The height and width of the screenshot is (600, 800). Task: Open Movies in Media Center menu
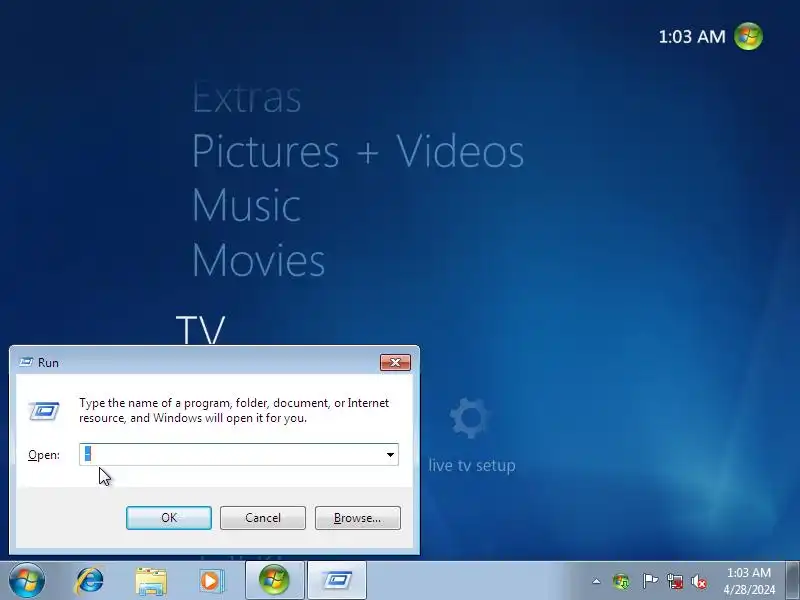(x=258, y=260)
